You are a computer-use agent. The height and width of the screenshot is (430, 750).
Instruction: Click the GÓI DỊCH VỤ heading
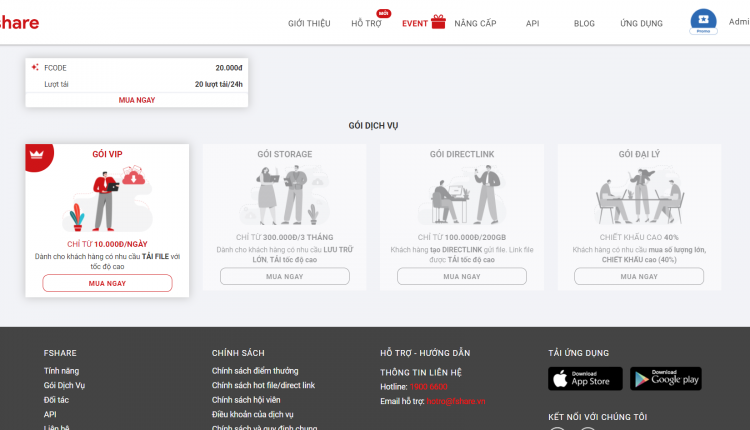(x=373, y=126)
